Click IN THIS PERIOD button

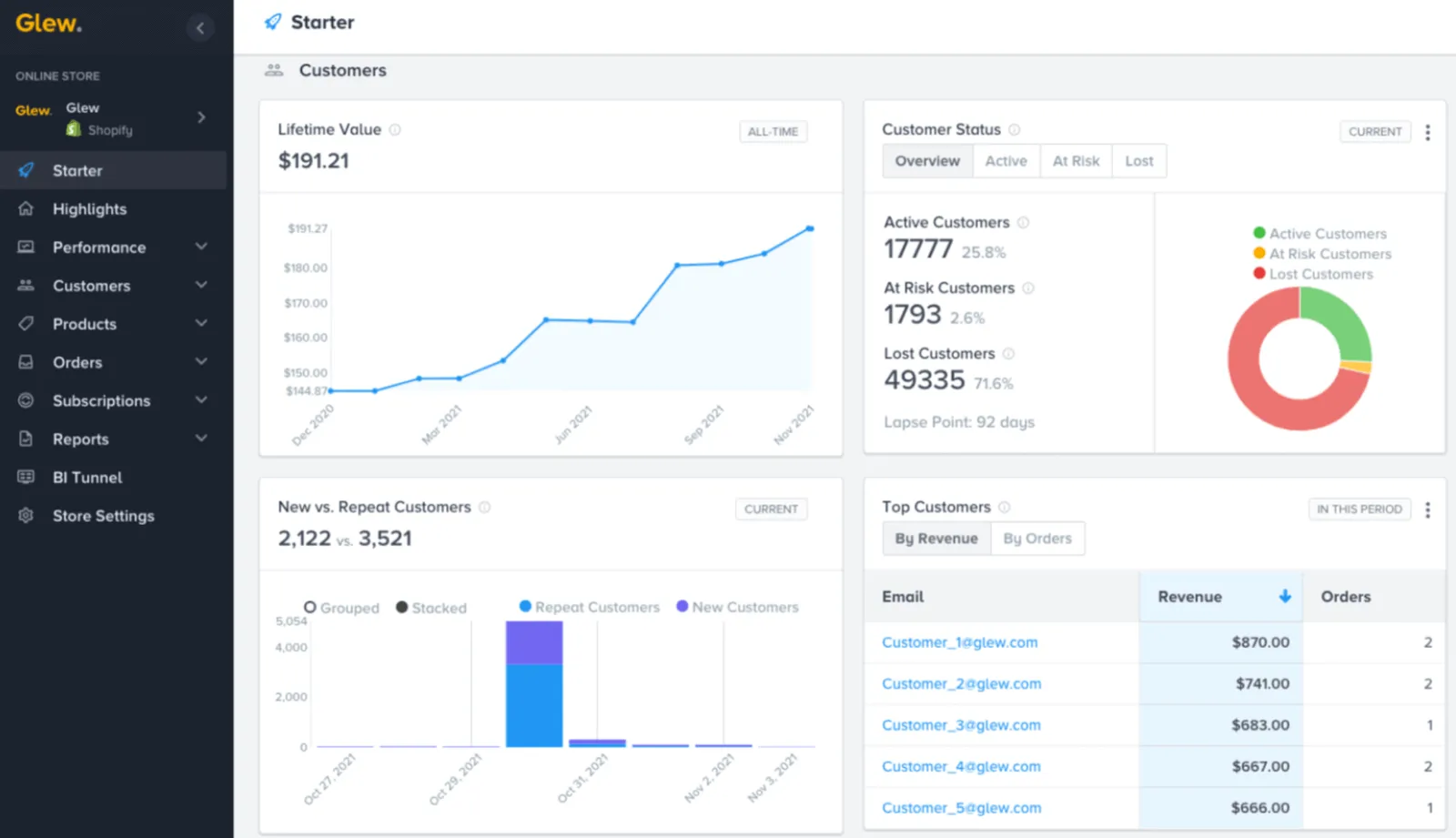coord(1360,510)
